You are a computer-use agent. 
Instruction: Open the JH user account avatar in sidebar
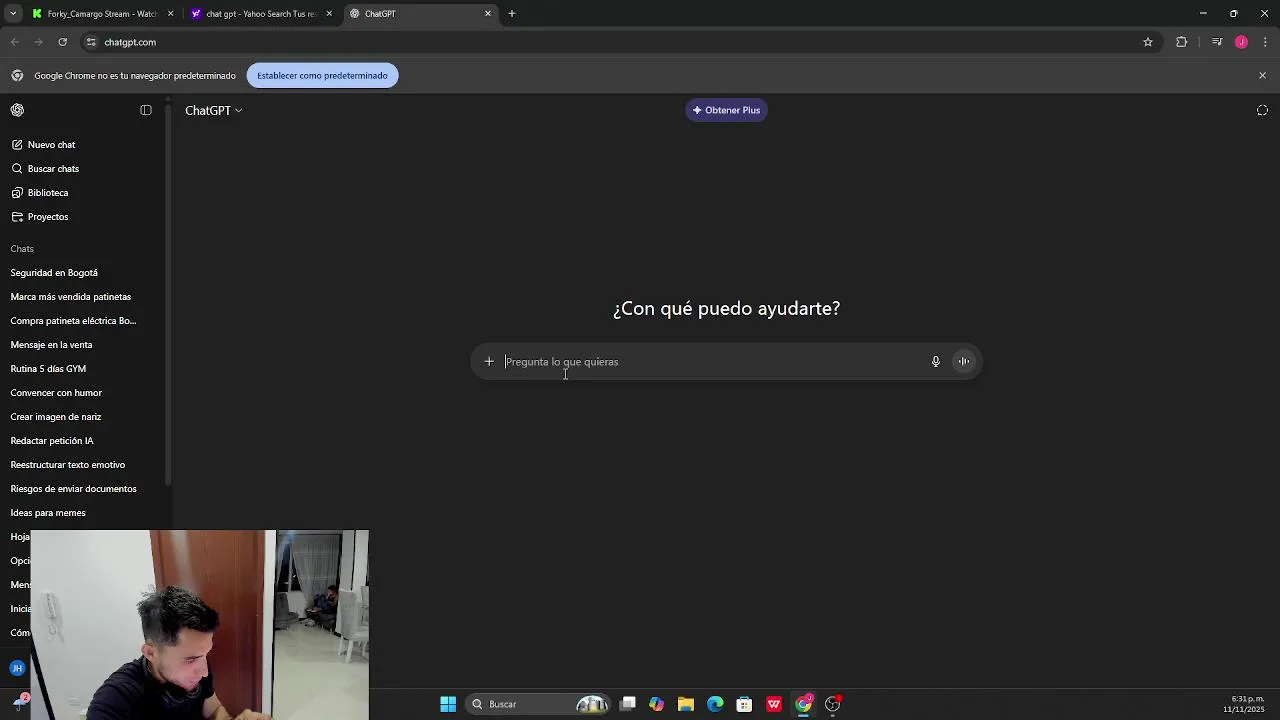point(17,668)
